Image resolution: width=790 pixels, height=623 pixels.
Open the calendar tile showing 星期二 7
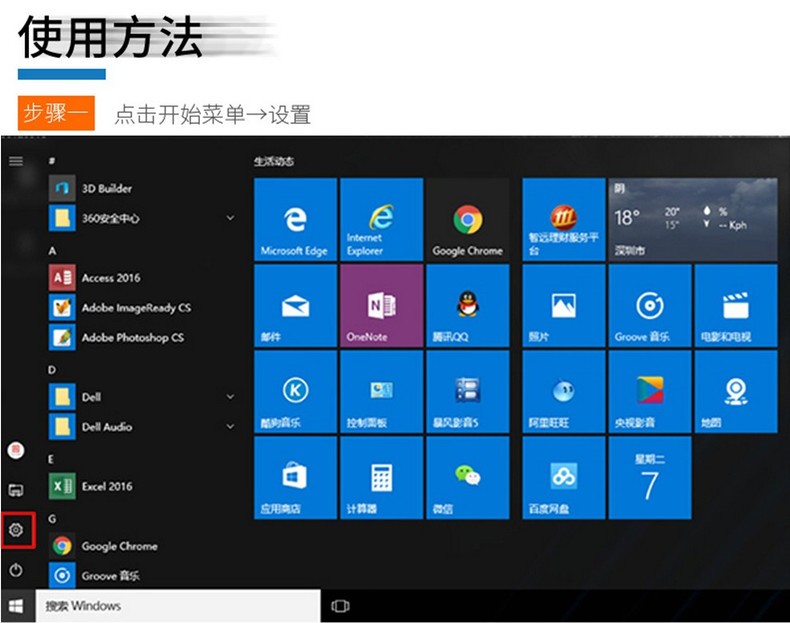click(650, 478)
